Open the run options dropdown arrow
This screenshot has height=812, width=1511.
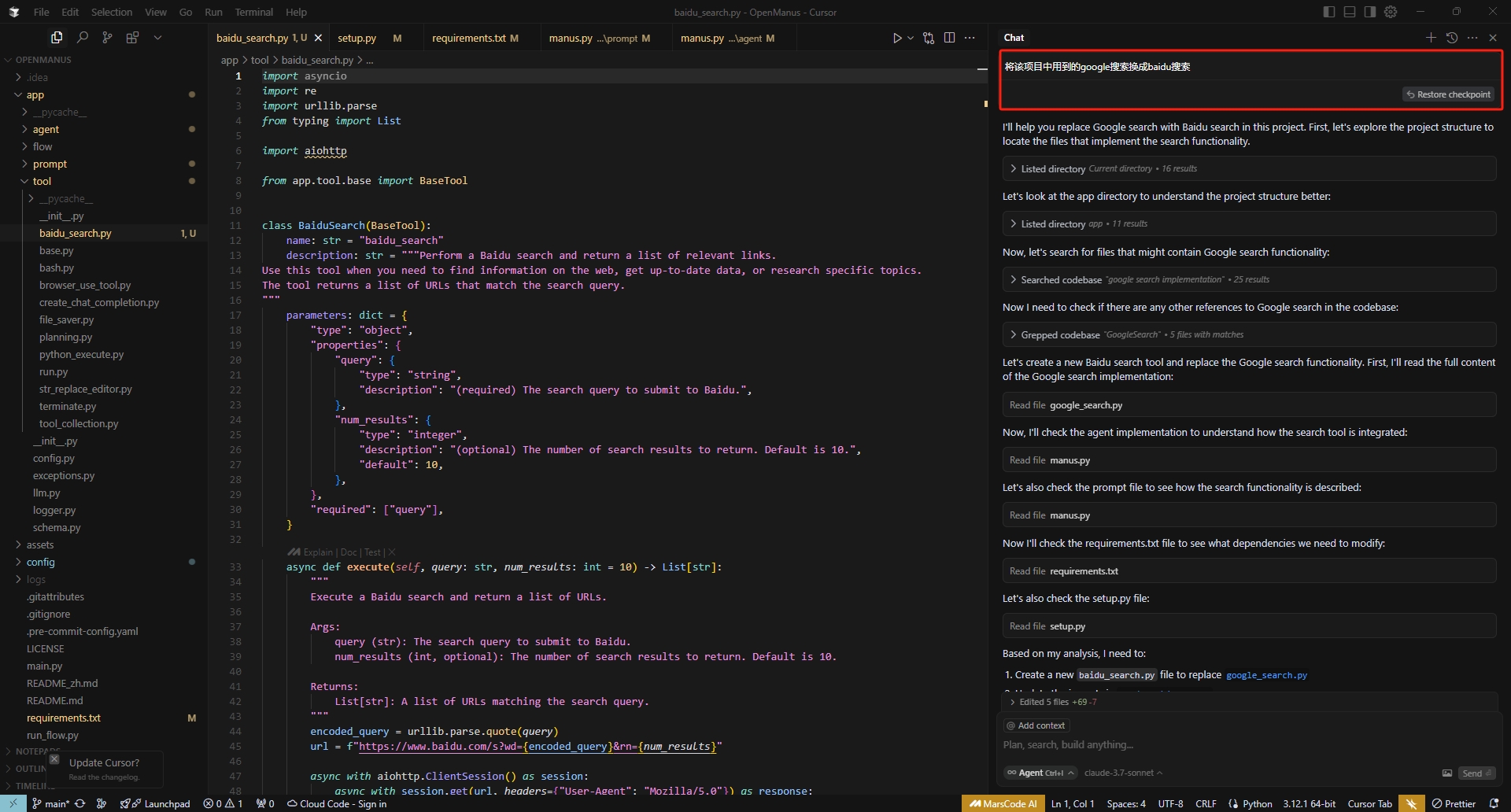[911, 38]
